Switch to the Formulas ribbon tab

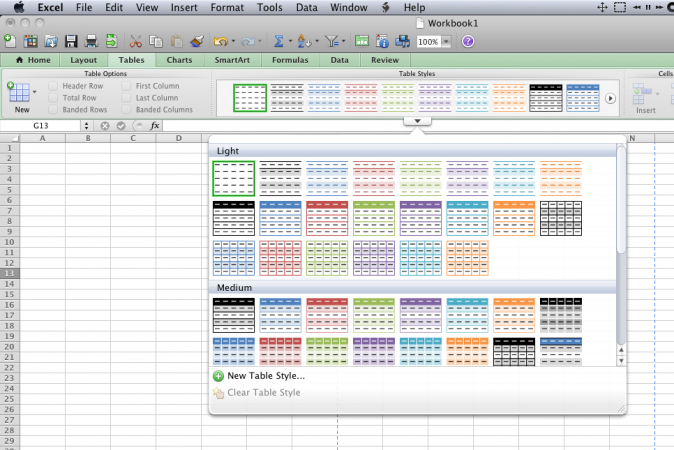click(x=290, y=60)
